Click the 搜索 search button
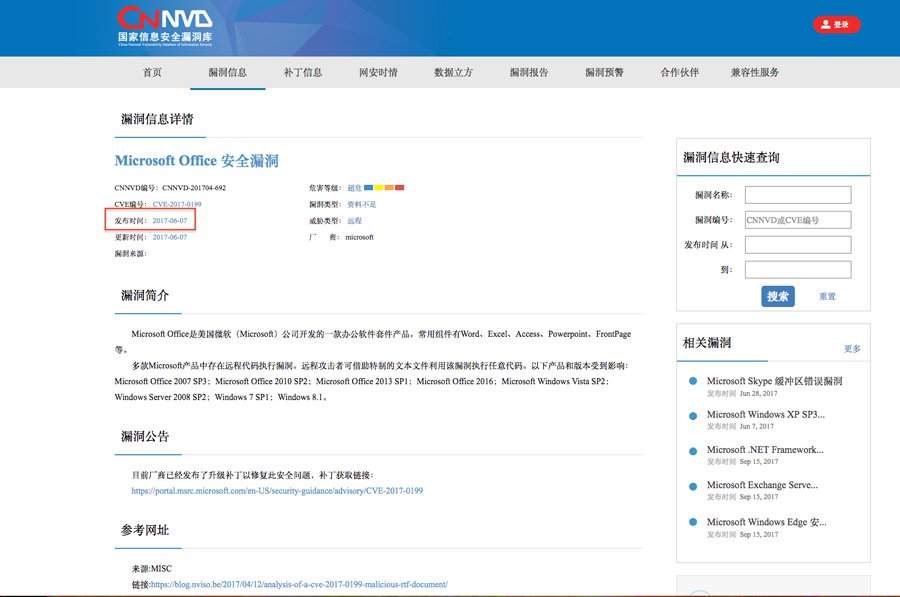900x597 pixels. click(x=778, y=296)
